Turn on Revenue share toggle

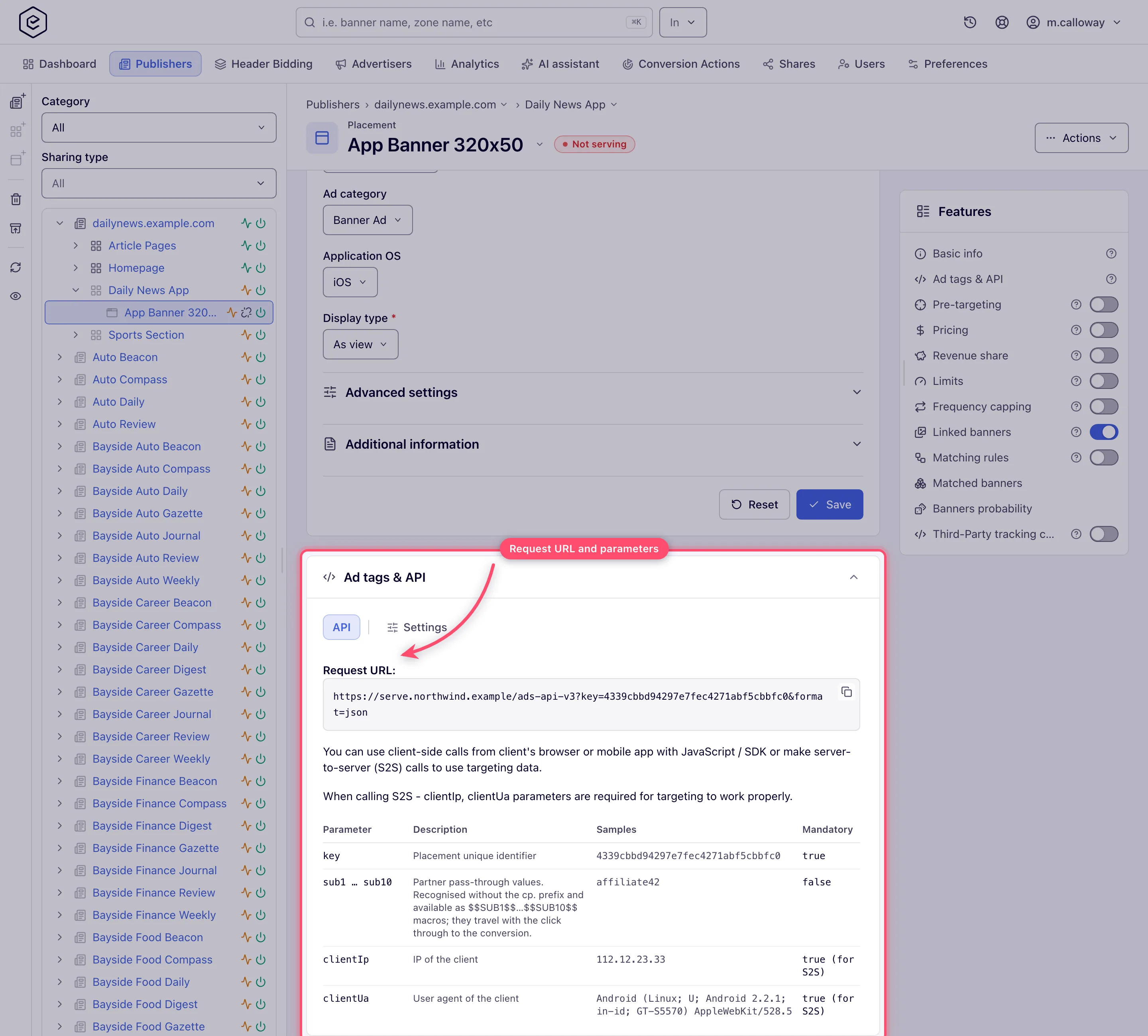[1104, 356]
